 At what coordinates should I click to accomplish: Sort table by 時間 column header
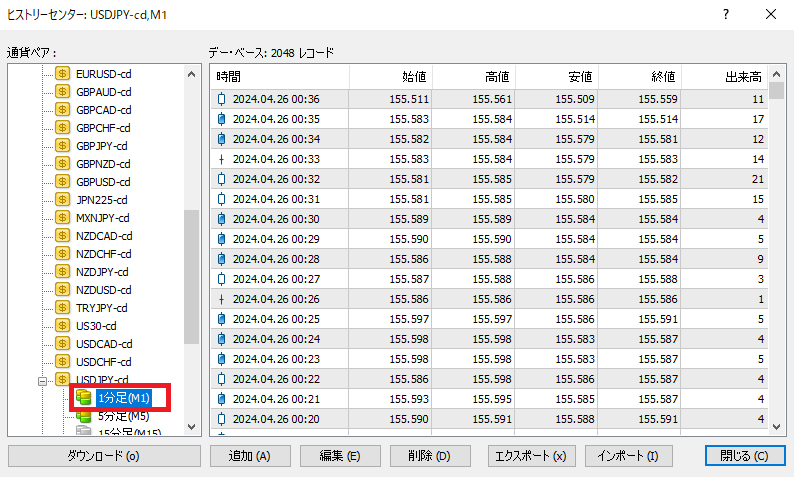(280, 76)
